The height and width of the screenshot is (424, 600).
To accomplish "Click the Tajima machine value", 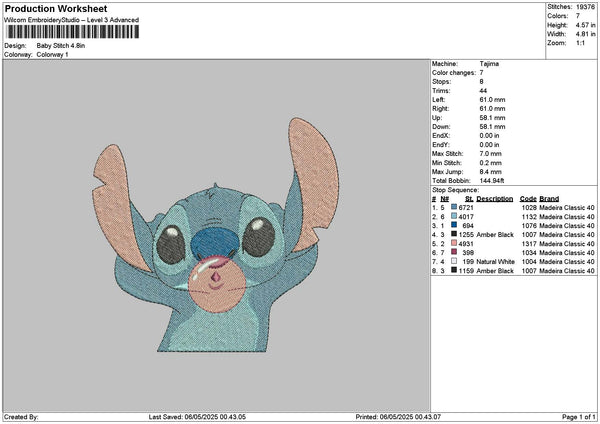I will [x=489, y=65].
